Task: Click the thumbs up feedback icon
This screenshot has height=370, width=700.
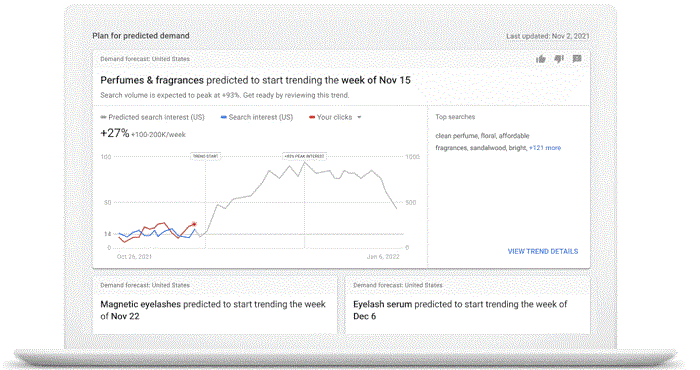Action: (541, 59)
